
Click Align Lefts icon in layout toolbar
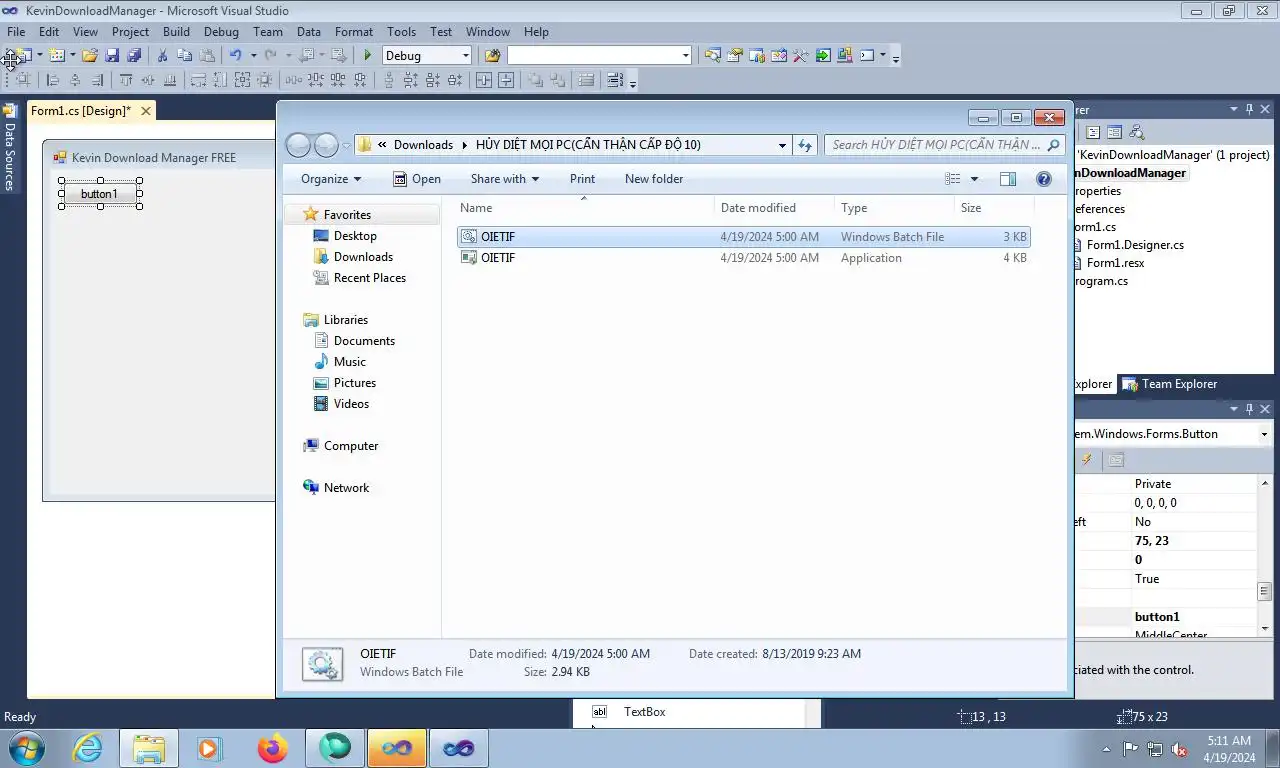(53, 81)
